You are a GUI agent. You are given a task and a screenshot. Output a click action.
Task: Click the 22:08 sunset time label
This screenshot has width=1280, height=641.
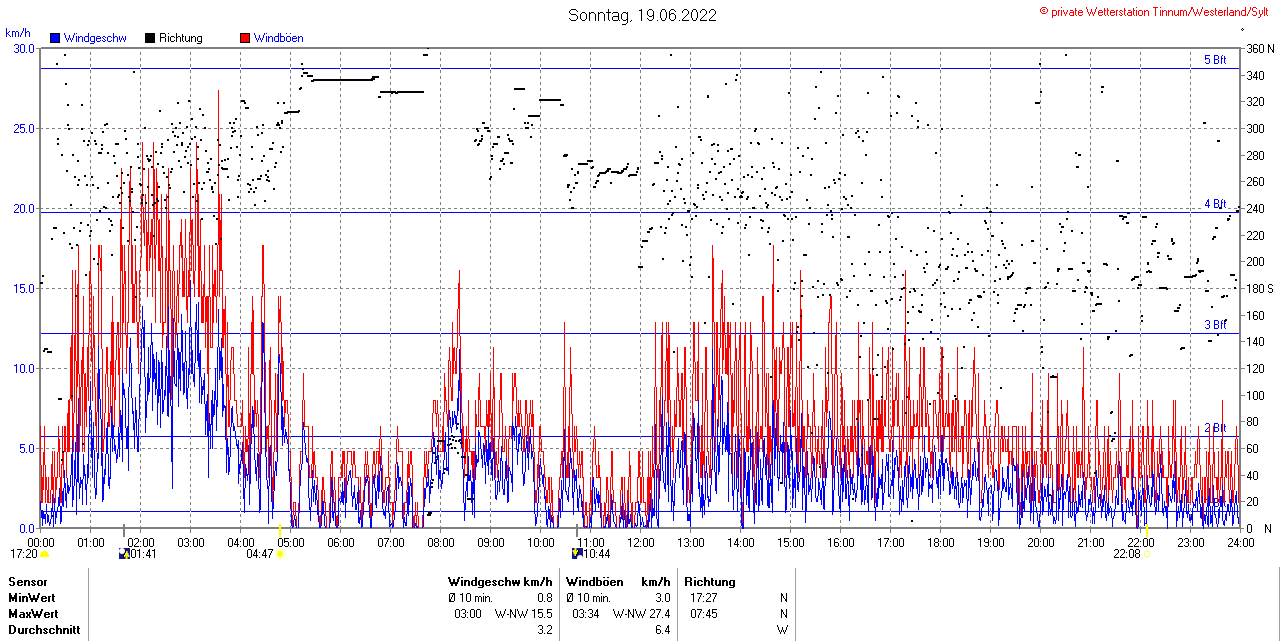[1127, 554]
